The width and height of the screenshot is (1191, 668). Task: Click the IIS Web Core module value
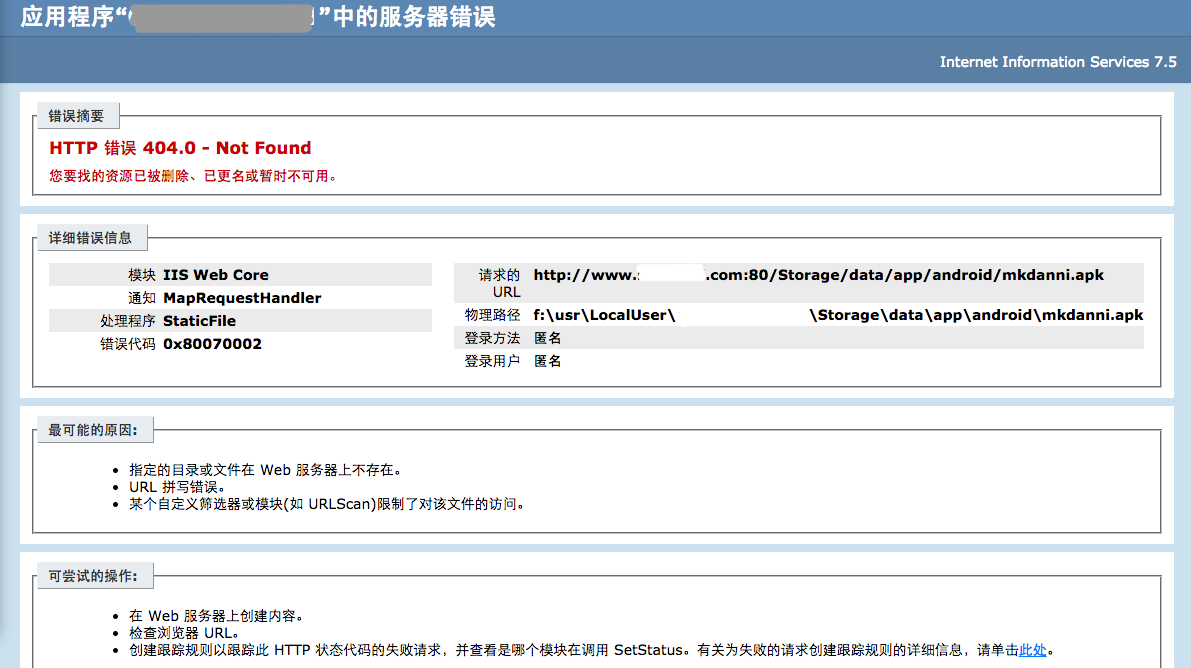click(216, 275)
